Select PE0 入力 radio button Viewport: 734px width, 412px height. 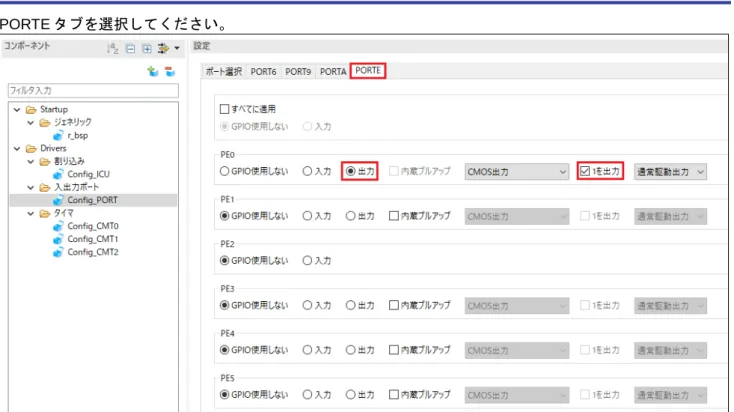point(307,171)
